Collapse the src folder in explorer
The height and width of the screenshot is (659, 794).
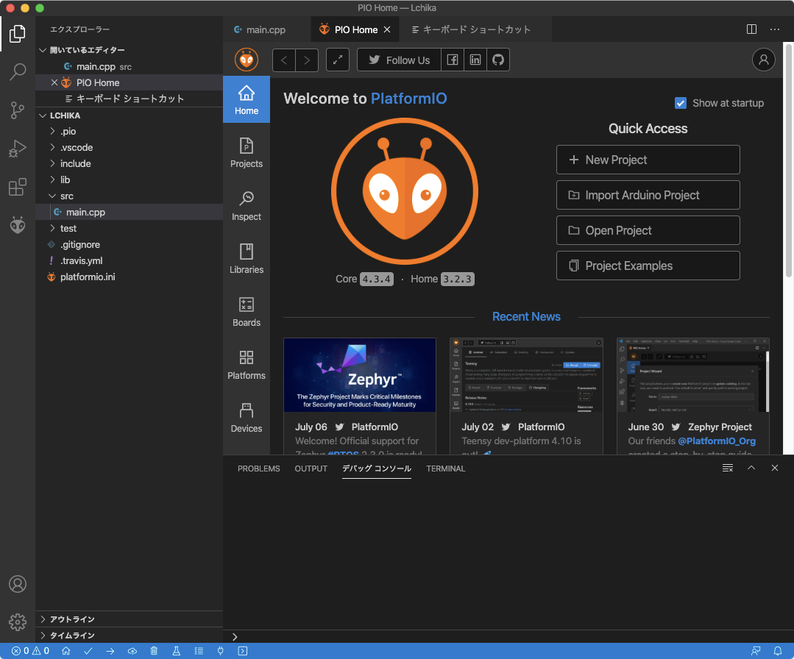point(66,196)
